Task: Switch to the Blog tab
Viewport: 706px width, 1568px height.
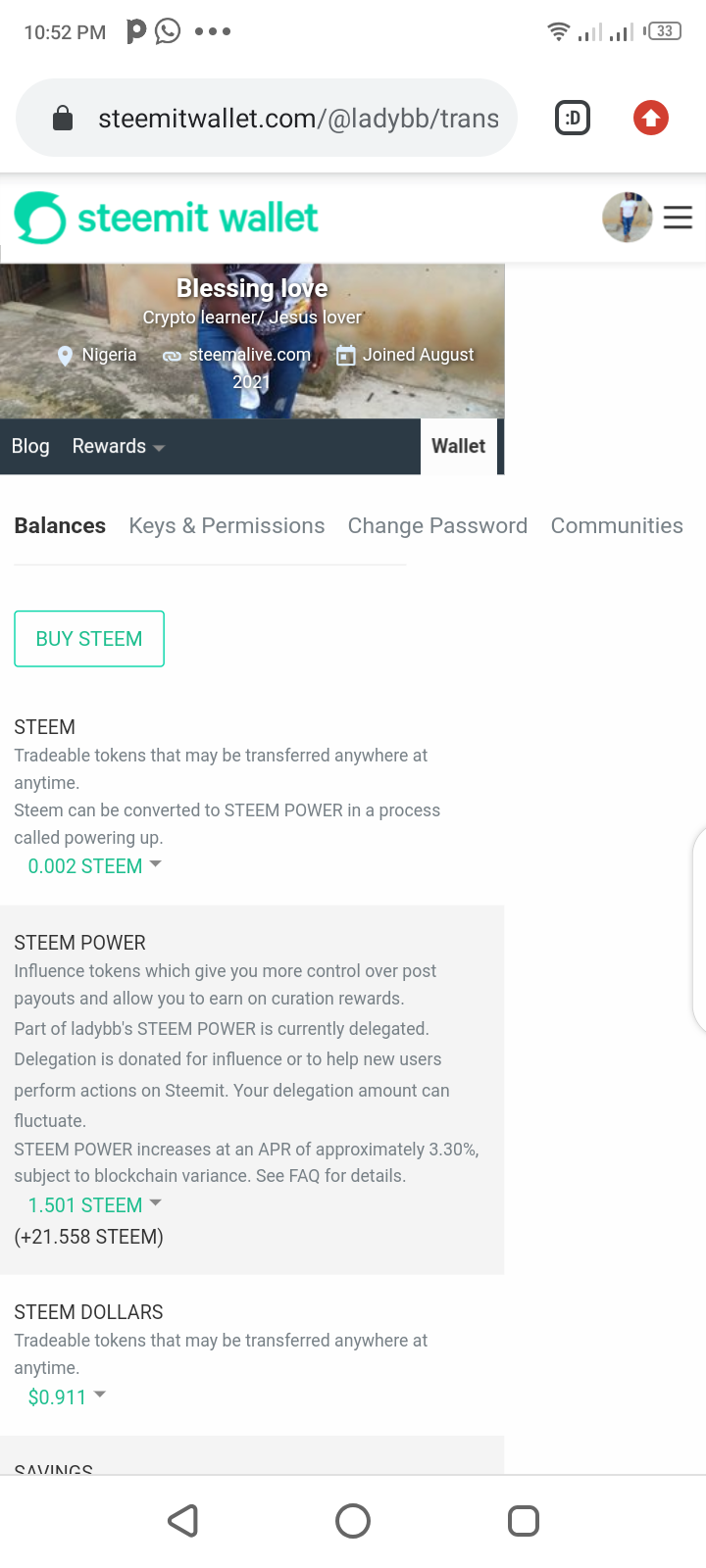Action: pos(30,447)
